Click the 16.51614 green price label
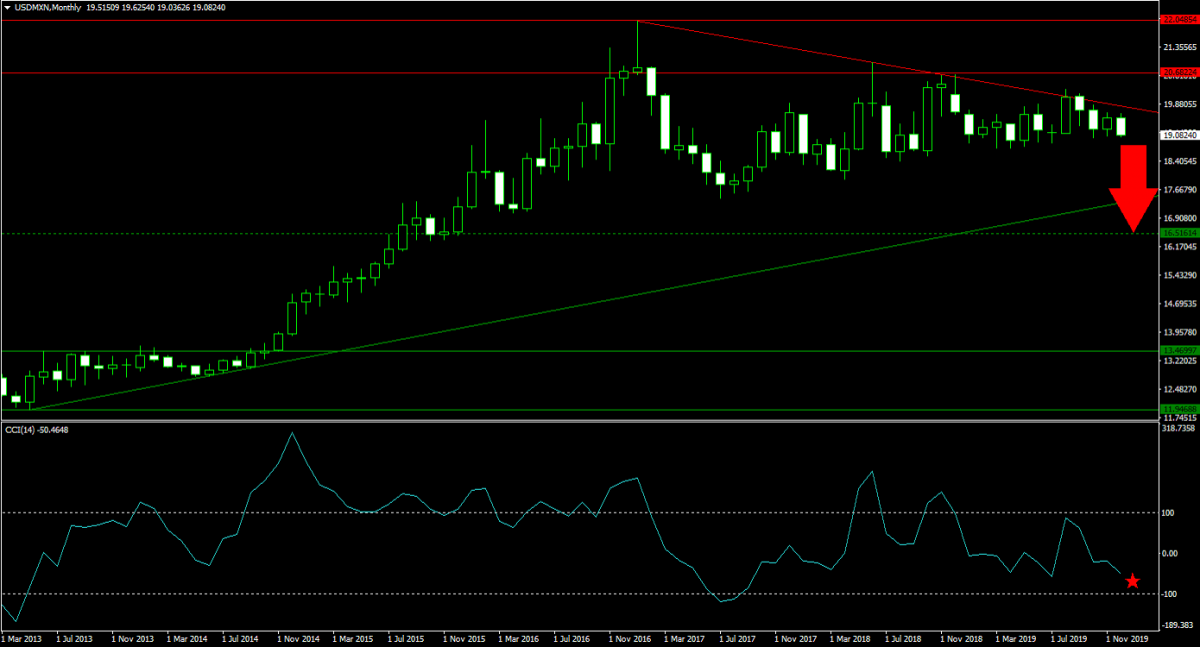 (1178, 233)
